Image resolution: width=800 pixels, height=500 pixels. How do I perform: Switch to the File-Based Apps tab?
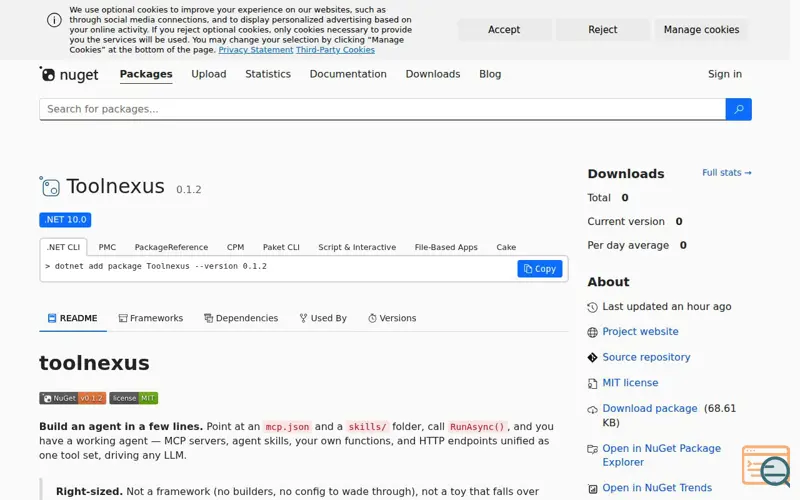pyautogui.click(x=446, y=247)
